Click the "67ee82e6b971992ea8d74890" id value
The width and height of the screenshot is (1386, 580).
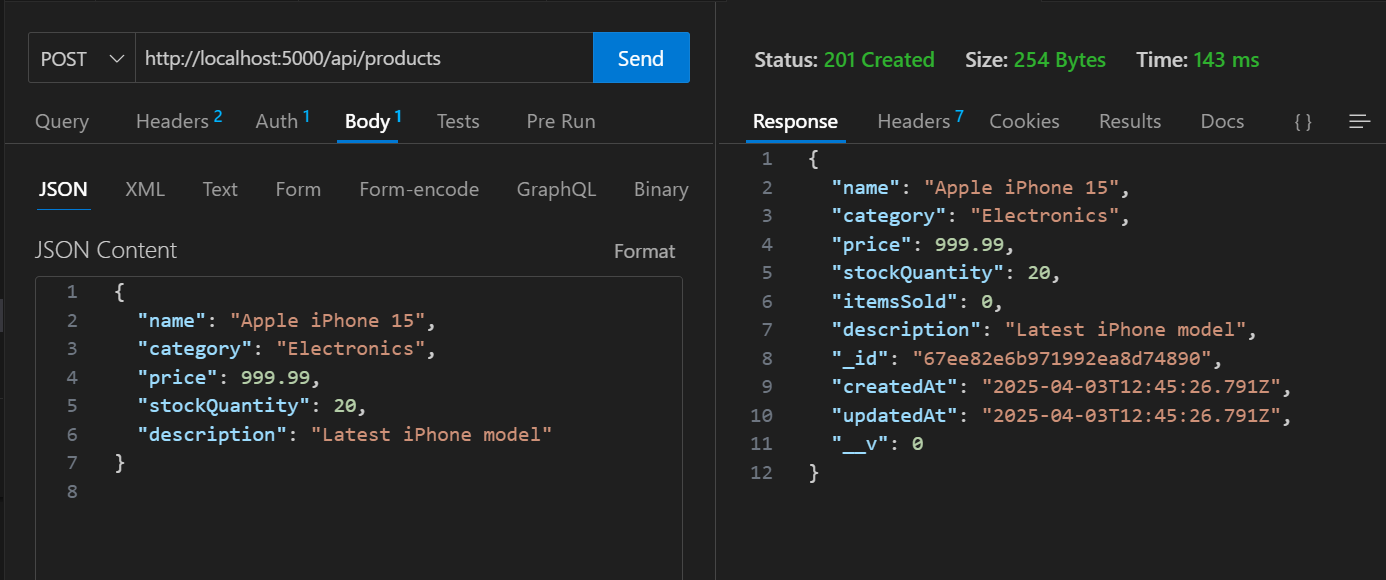(1062, 358)
